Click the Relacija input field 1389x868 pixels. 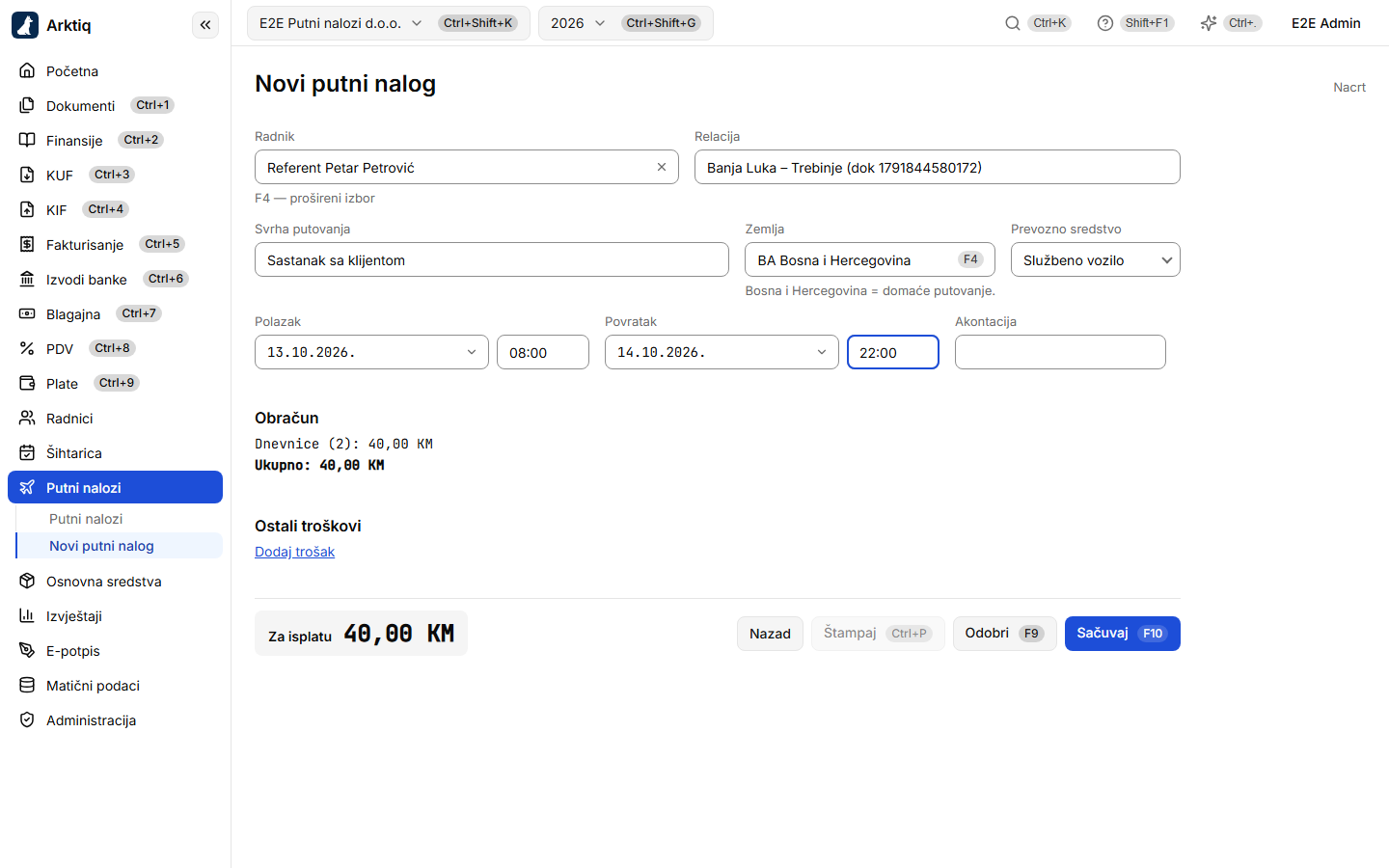938,167
